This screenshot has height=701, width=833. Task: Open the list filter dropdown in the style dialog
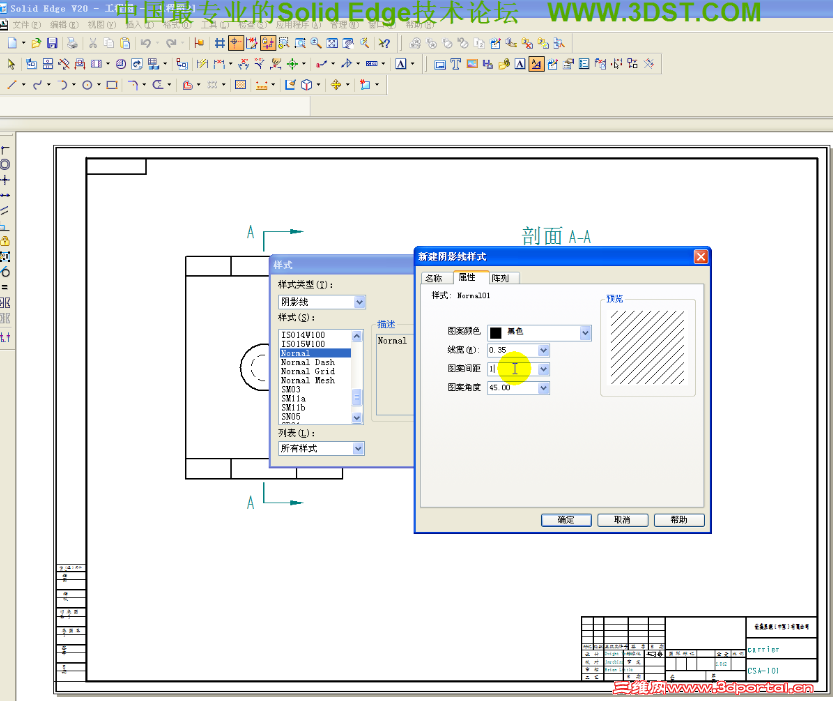[x=359, y=448]
